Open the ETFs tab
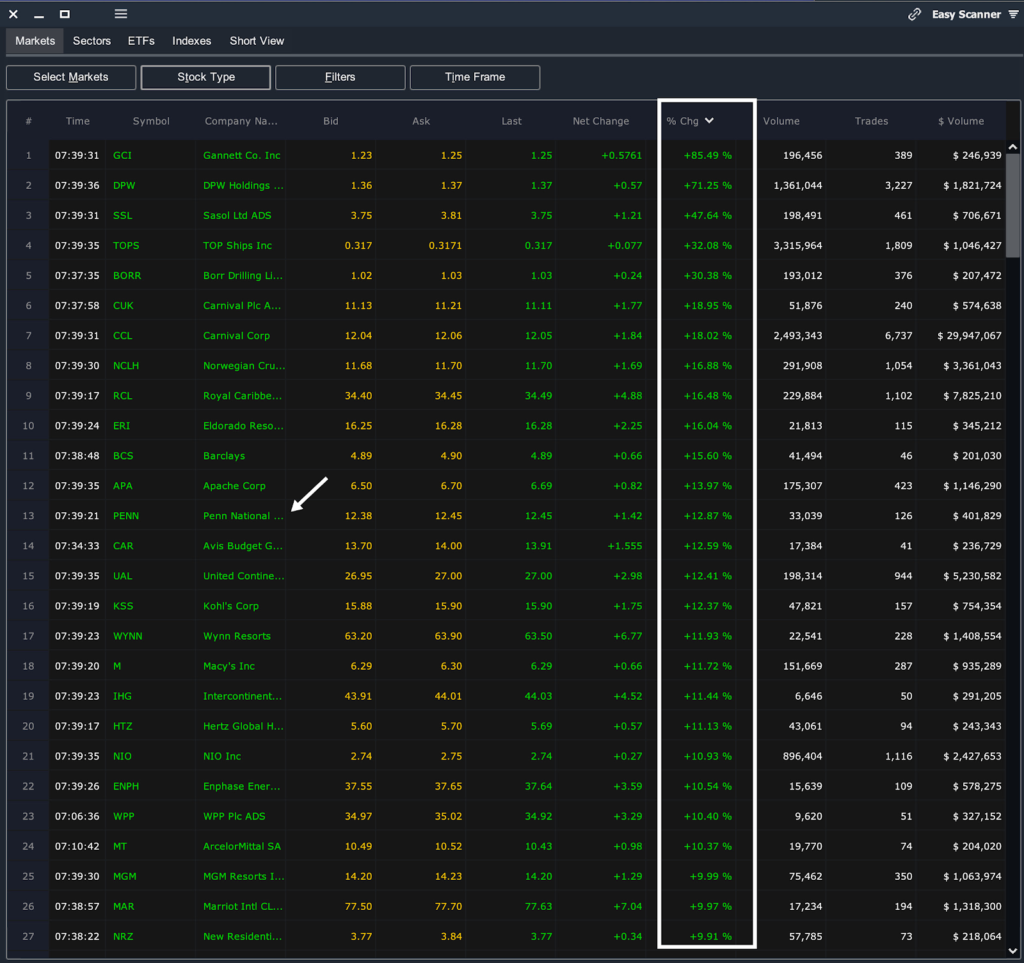This screenshot has width=1024, height=963. tap(141, 40)
